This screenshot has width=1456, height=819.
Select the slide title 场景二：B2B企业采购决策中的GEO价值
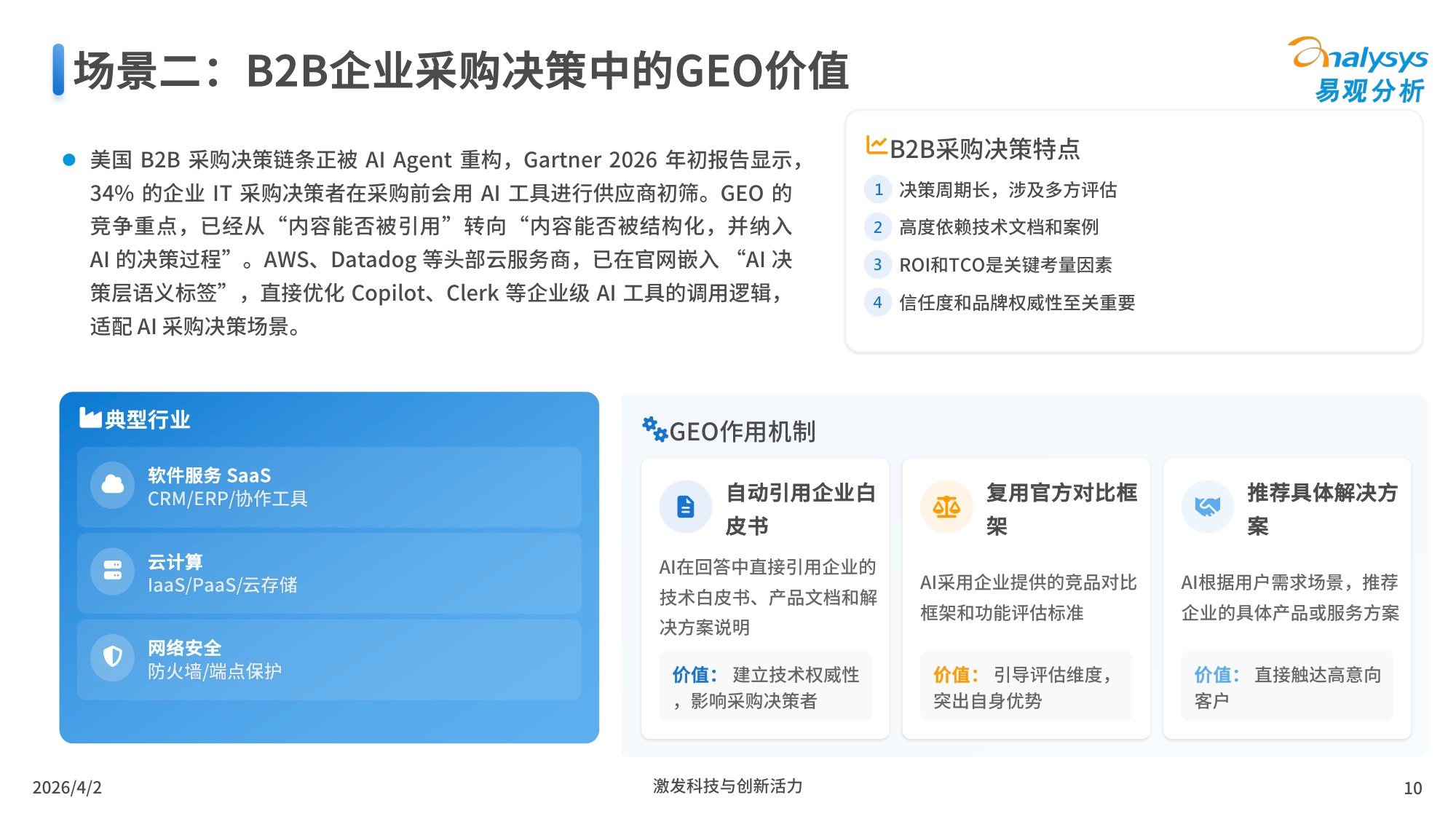(x=462, y=71)
